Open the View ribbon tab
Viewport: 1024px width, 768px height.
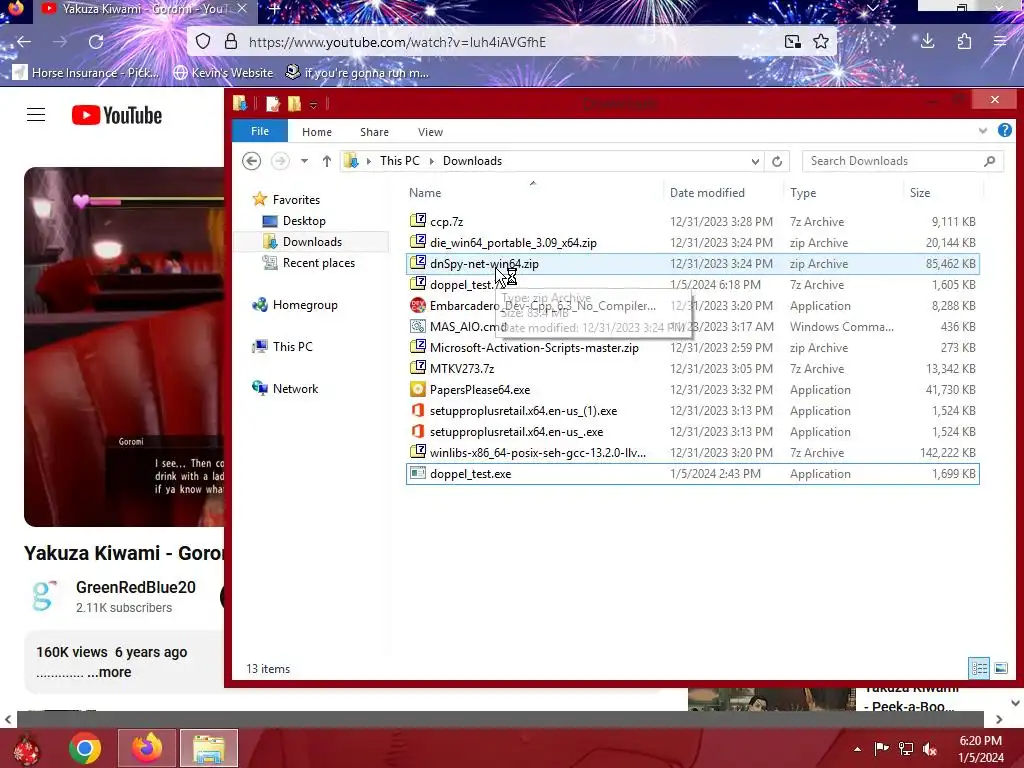click(x=430, y=132)
